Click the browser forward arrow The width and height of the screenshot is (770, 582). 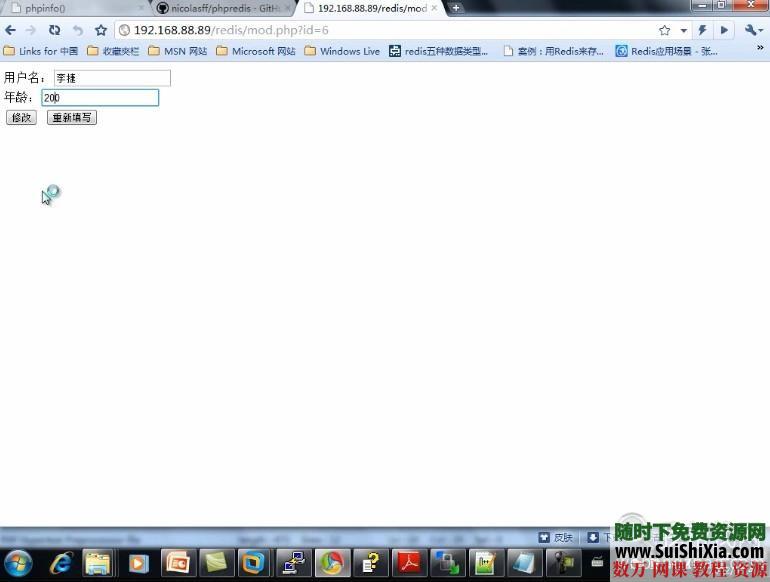point(30,30)
